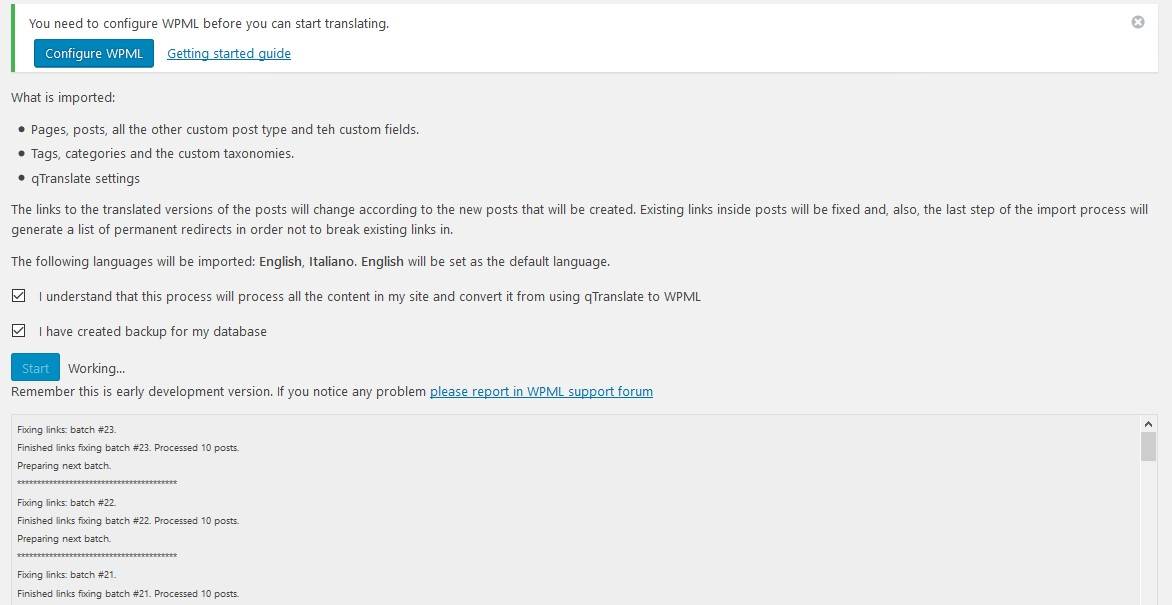Toggle the database backup checkbox
This screenshot has height=605, width=1172.
pyautogui.click(x=19, y=330)
